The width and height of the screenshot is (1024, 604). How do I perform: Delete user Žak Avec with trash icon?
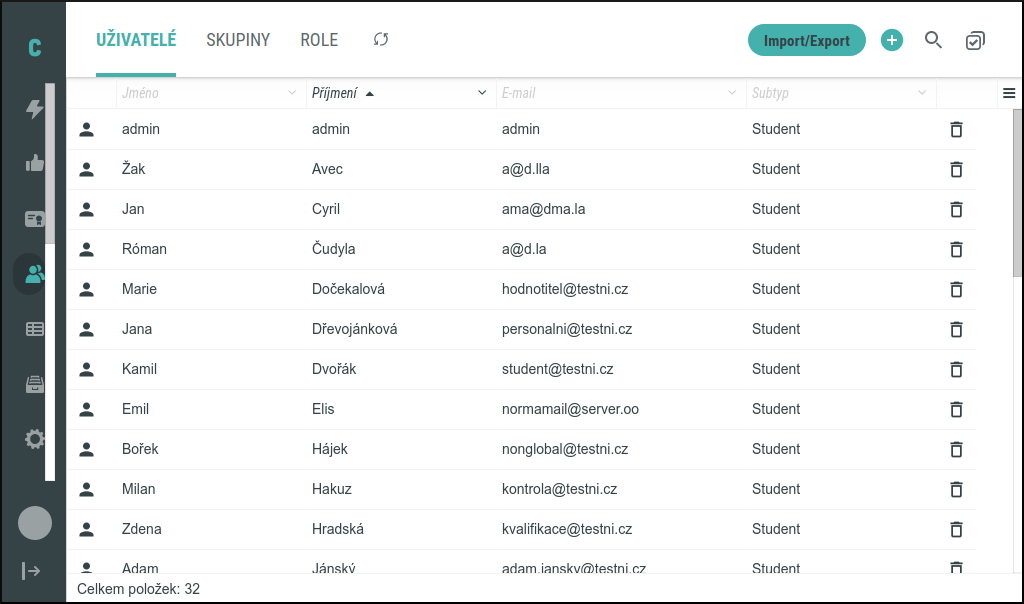956,169
